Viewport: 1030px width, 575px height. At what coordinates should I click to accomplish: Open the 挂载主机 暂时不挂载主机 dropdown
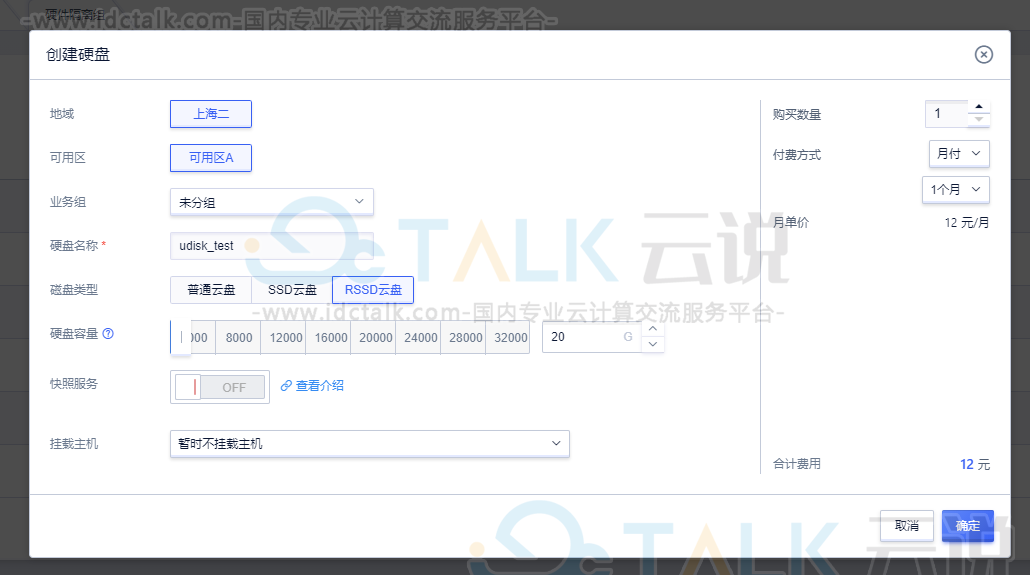(x=370, y=444)
